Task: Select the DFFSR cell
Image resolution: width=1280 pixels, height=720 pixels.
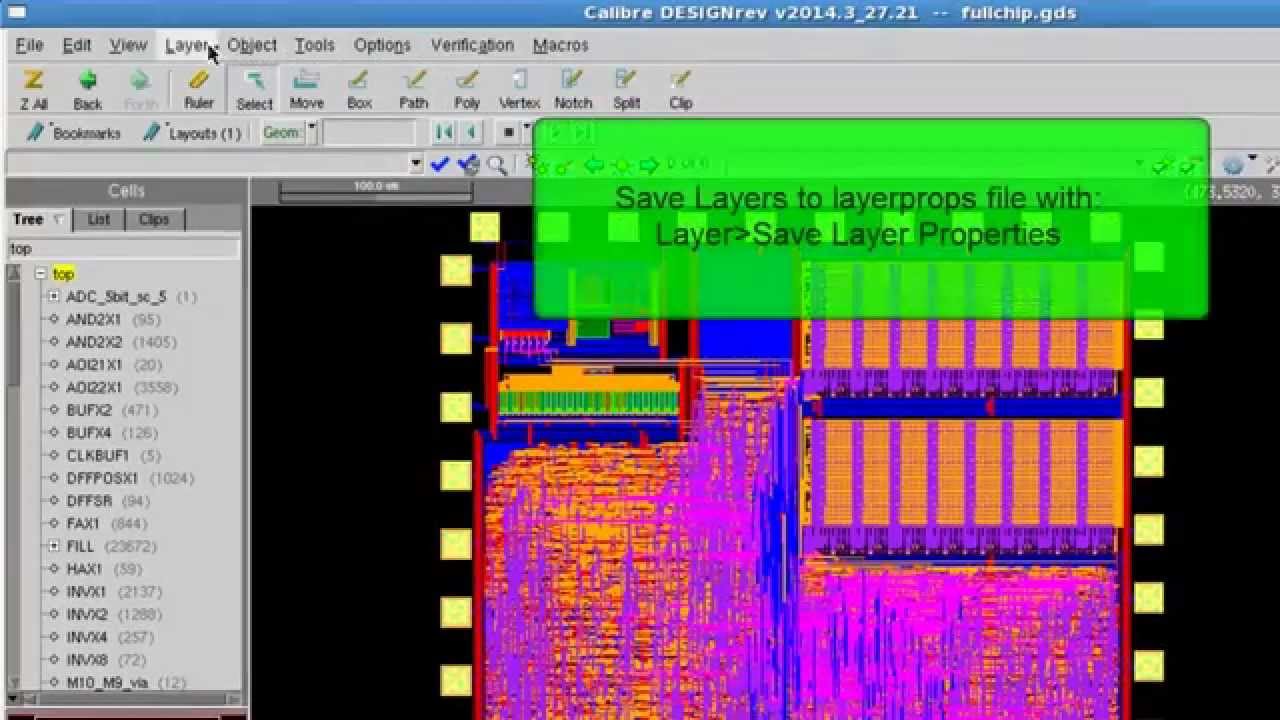Action: [89, 501]
